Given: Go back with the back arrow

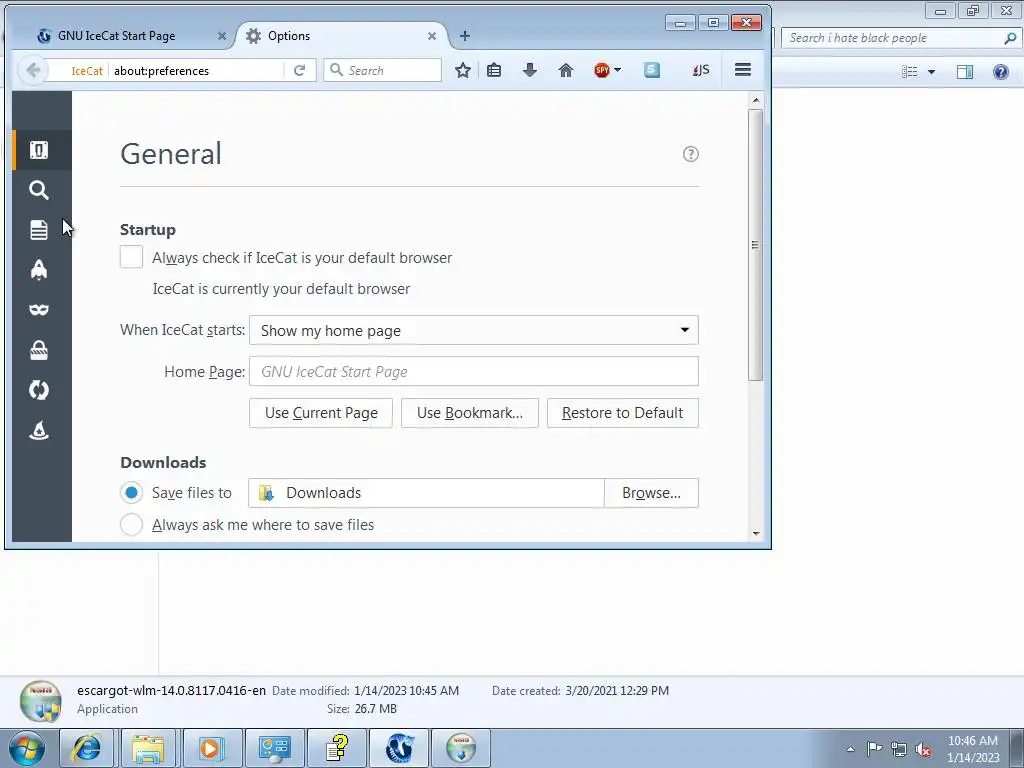Looking at the screenshot, I should coord(33,71).
